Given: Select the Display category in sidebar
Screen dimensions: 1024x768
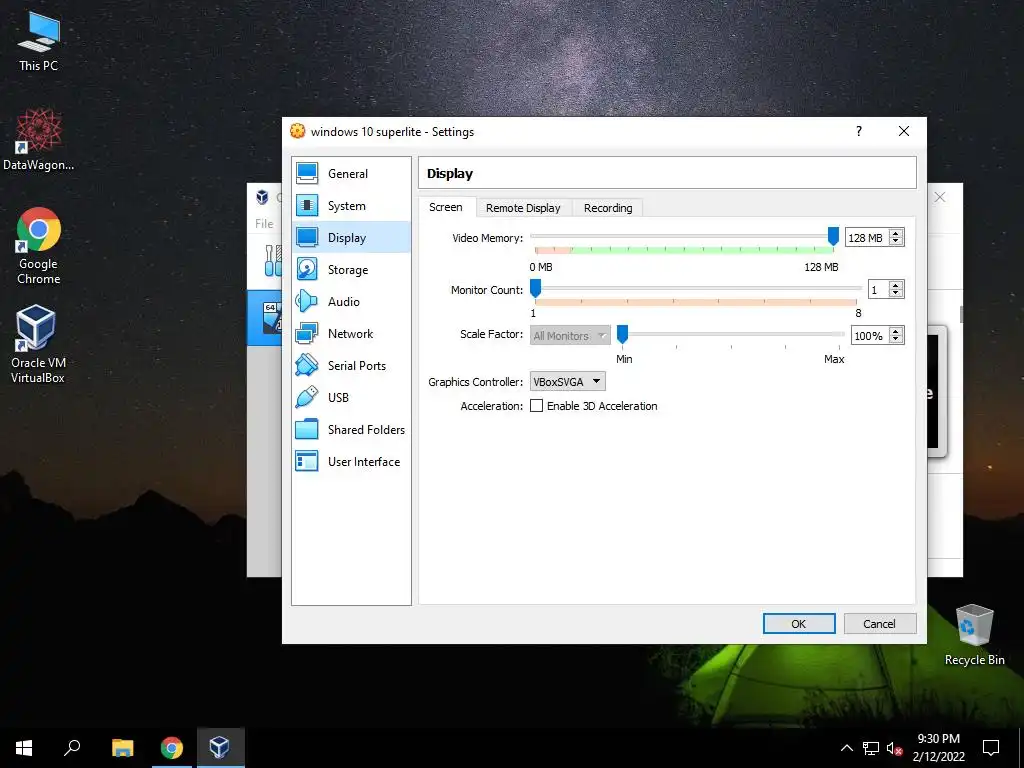Looking at the screenshot, I should pyautogui.click(x=351, y=238).
